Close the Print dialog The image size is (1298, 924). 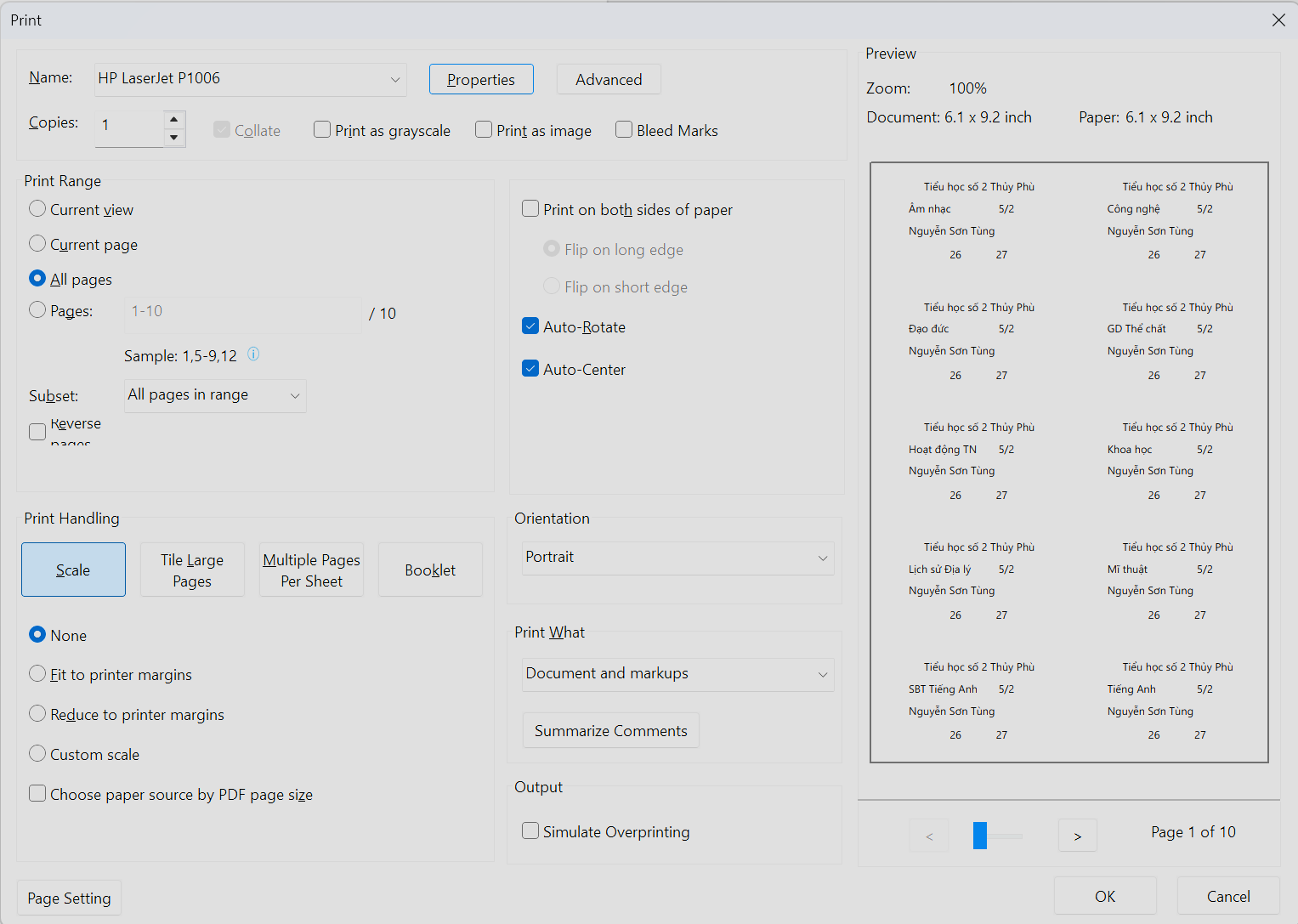(1278, 20)
